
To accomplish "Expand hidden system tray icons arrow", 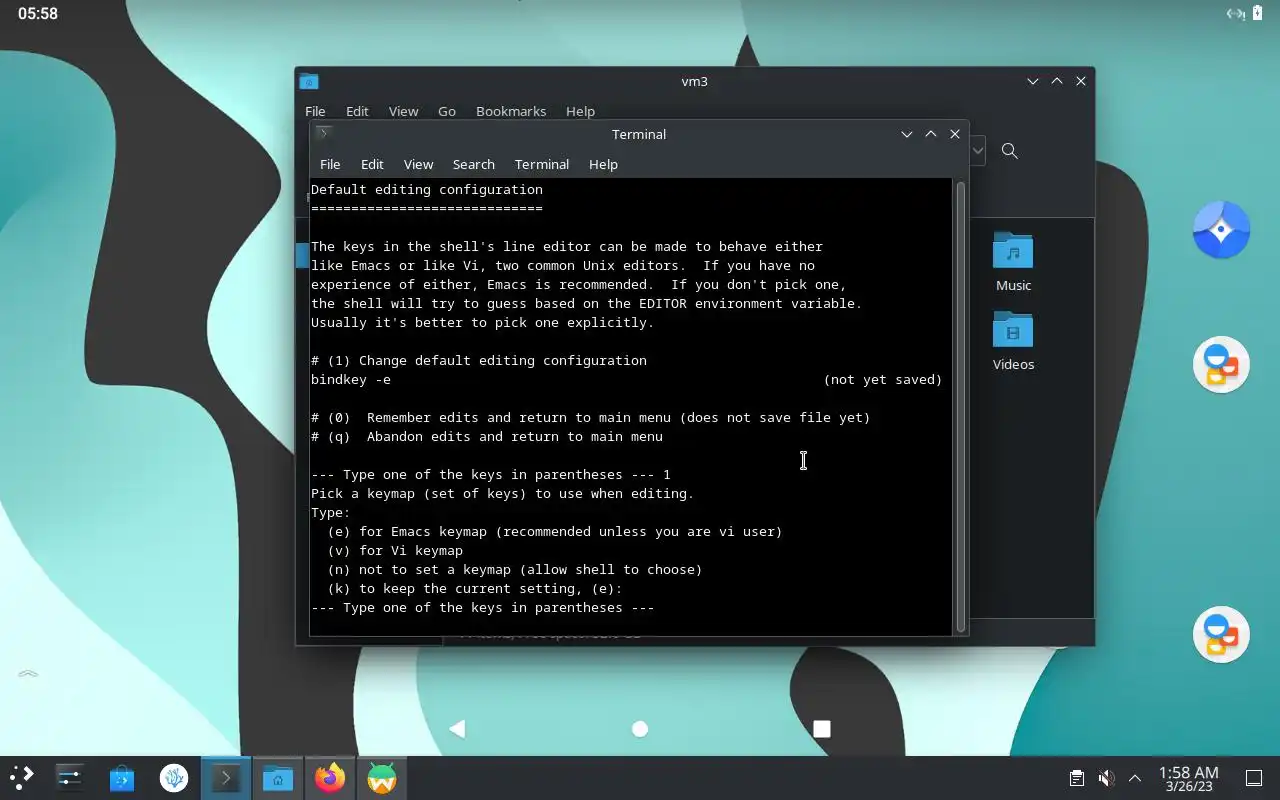I will (1135, 778).
